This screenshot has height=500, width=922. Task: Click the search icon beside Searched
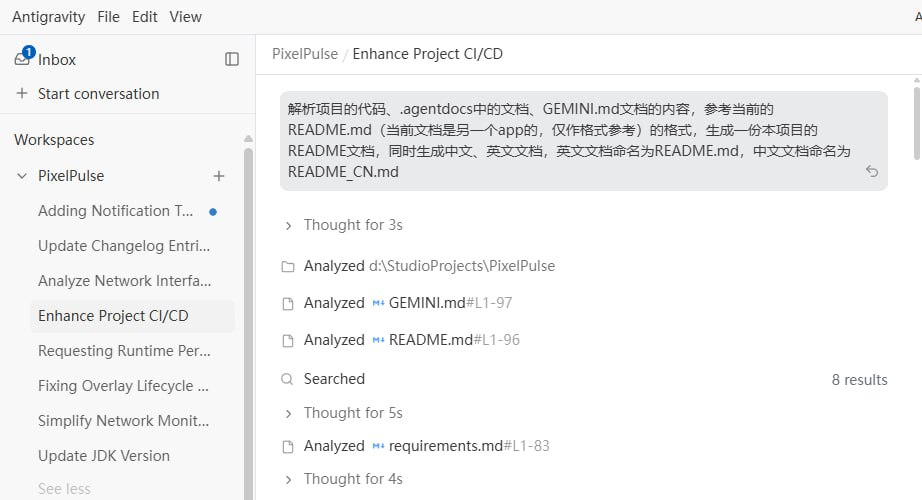(288, 379)
